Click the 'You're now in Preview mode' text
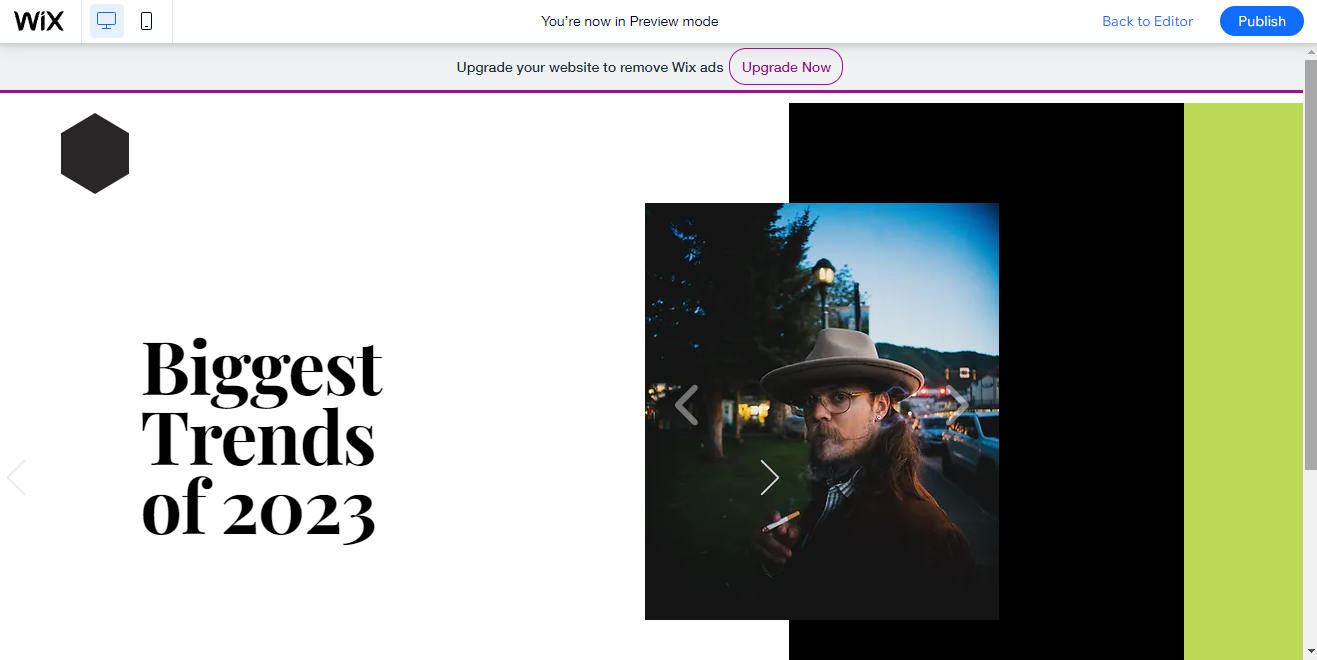 click(630, 21)
